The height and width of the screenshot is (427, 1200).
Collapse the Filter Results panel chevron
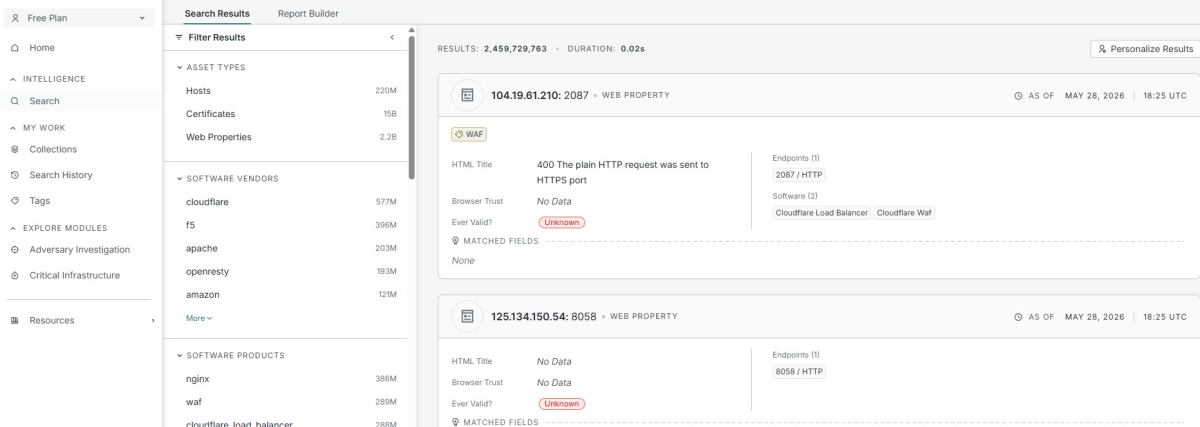[x=391, y=38]
